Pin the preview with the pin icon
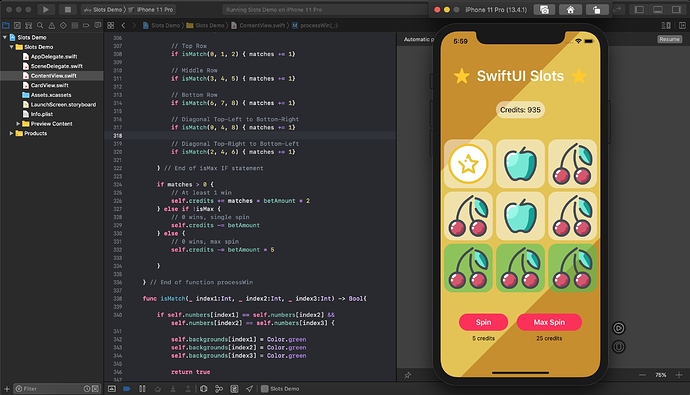 [408, 375]
